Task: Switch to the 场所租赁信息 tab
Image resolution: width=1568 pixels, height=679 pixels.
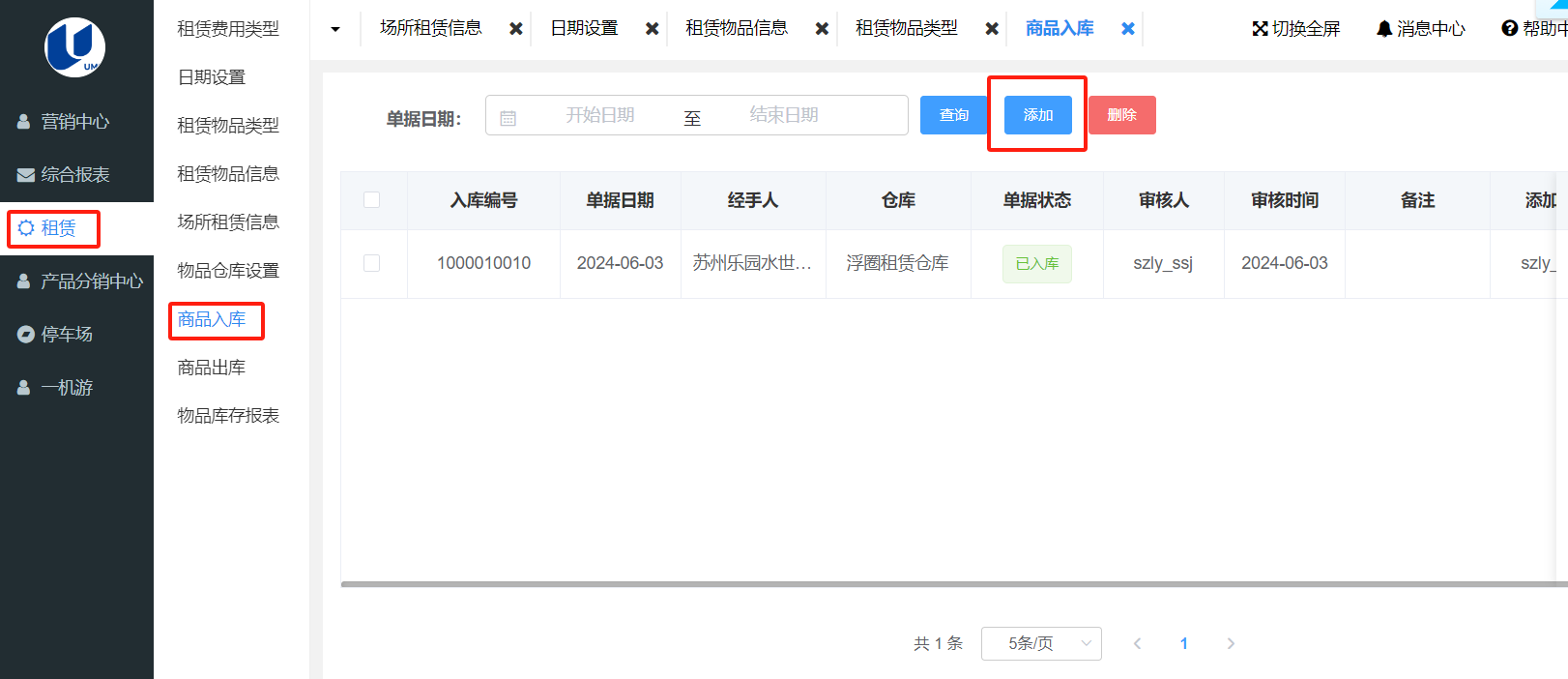Action: tap(431, 29)
